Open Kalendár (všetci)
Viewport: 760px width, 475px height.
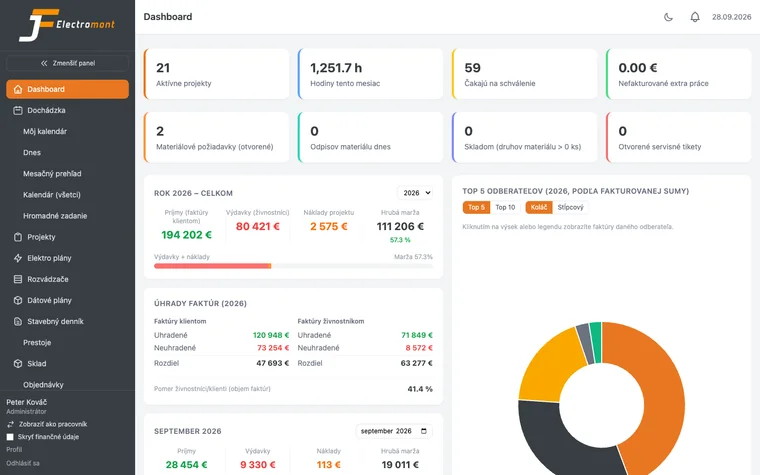click(51, 195)
